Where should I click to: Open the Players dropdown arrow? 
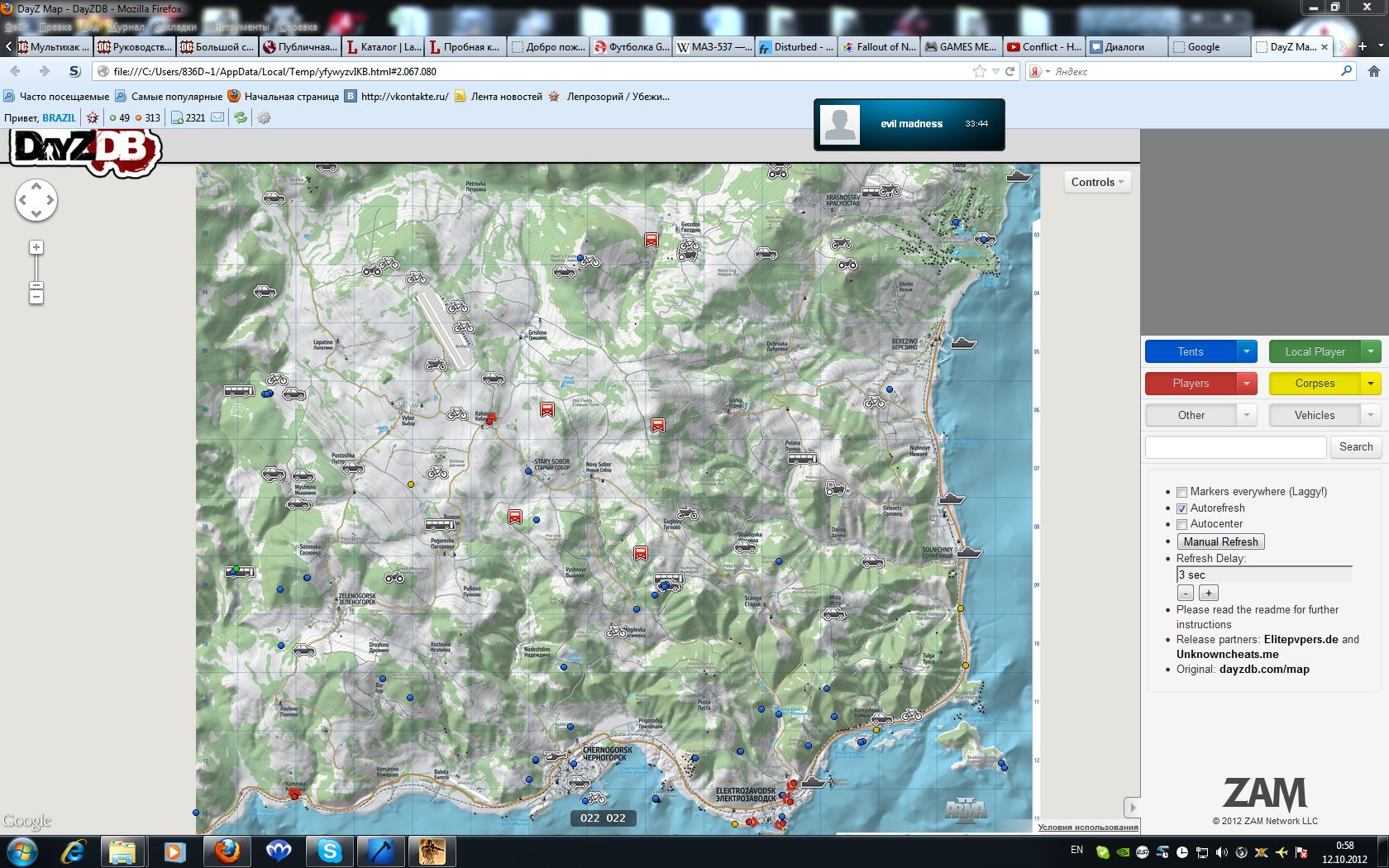(x=1247, y=383)
